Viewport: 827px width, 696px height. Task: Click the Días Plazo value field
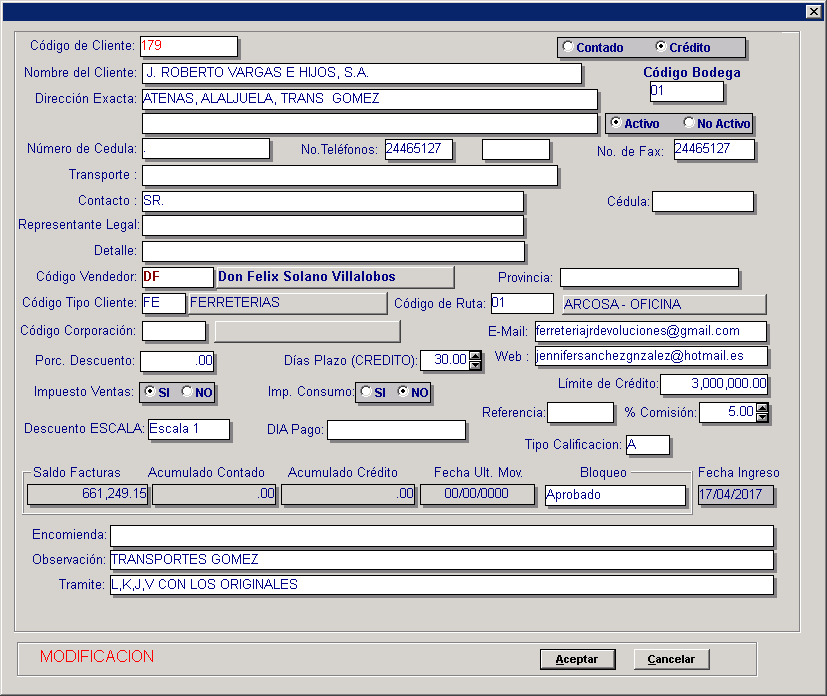tap(445, 361)
